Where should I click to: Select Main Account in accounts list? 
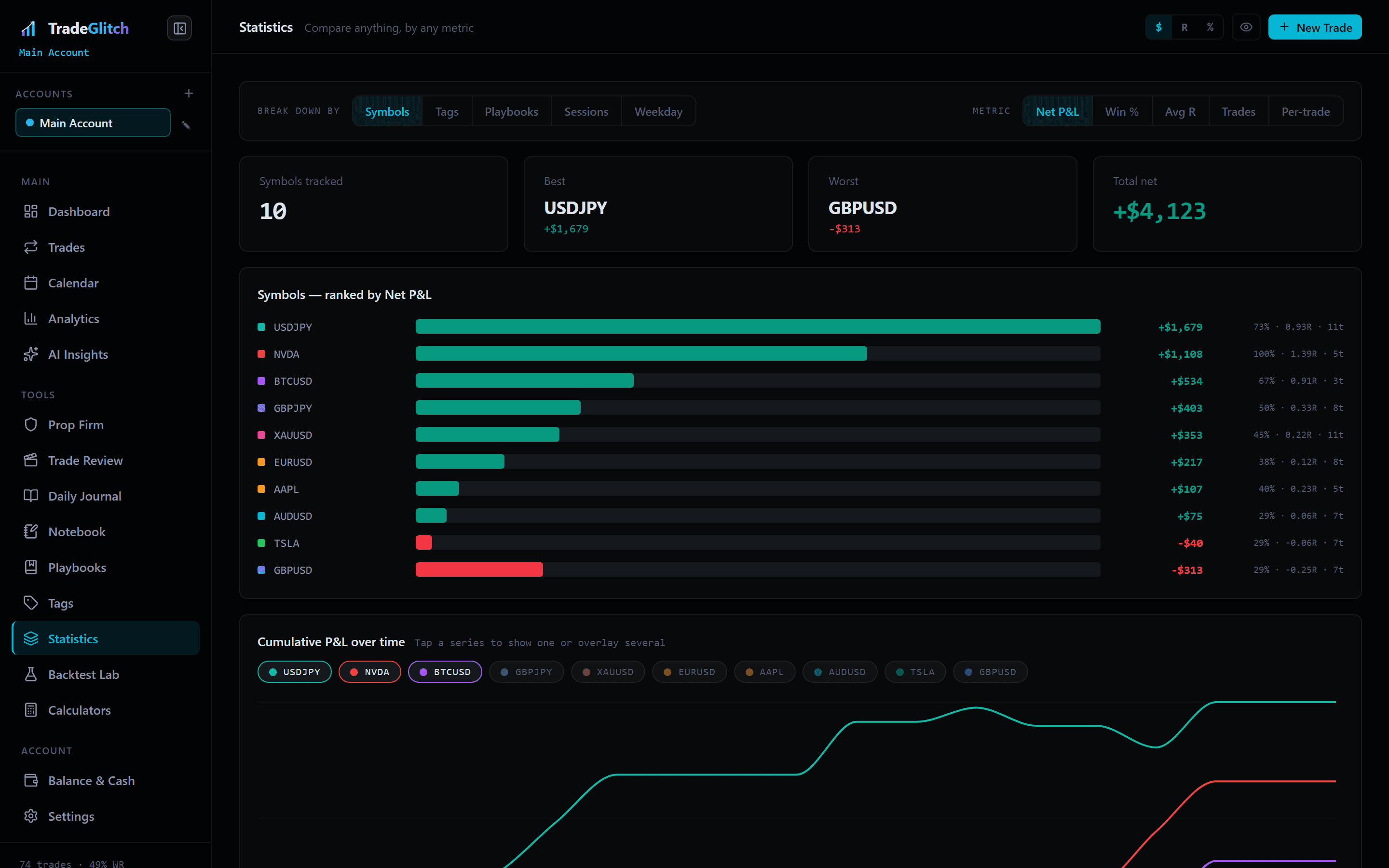[93, 123]
